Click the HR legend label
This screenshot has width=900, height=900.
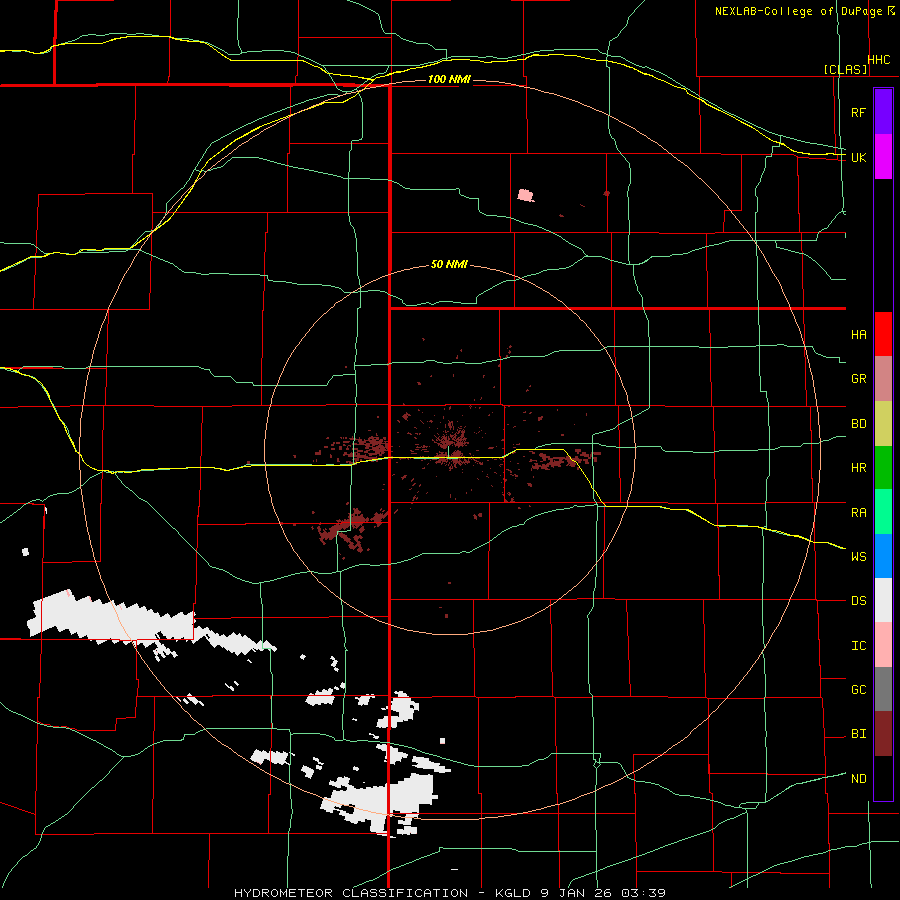858,468
